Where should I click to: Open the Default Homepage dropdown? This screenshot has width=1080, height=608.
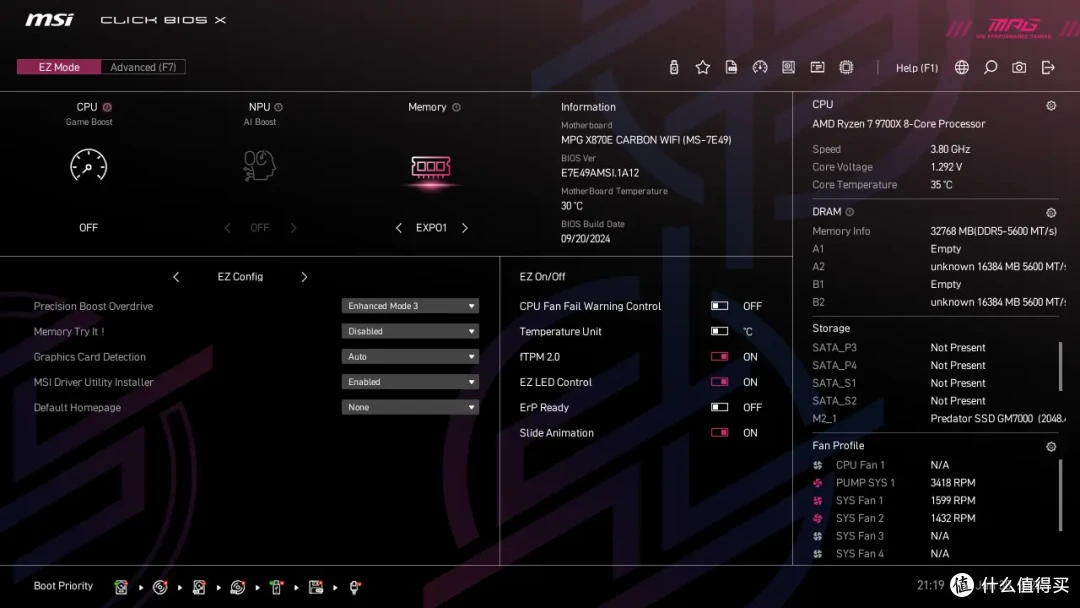click(410, 407)
